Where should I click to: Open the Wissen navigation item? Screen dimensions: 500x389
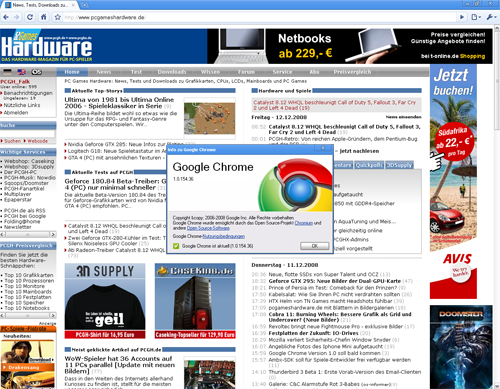click(x=210, y=72)
